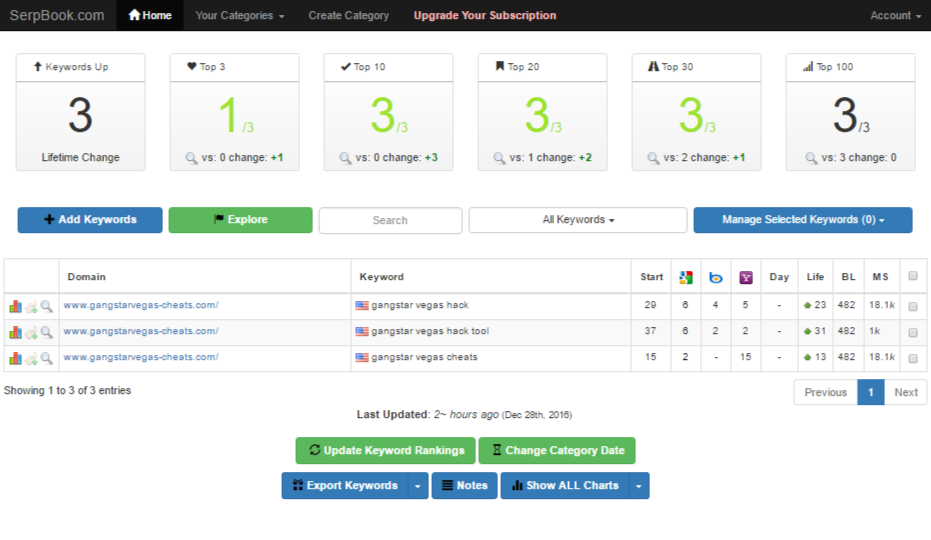Screen dimensions: 931x540
Task: Expand the Export Keywords arrow dropdown
Action: (x=418, y=486)
